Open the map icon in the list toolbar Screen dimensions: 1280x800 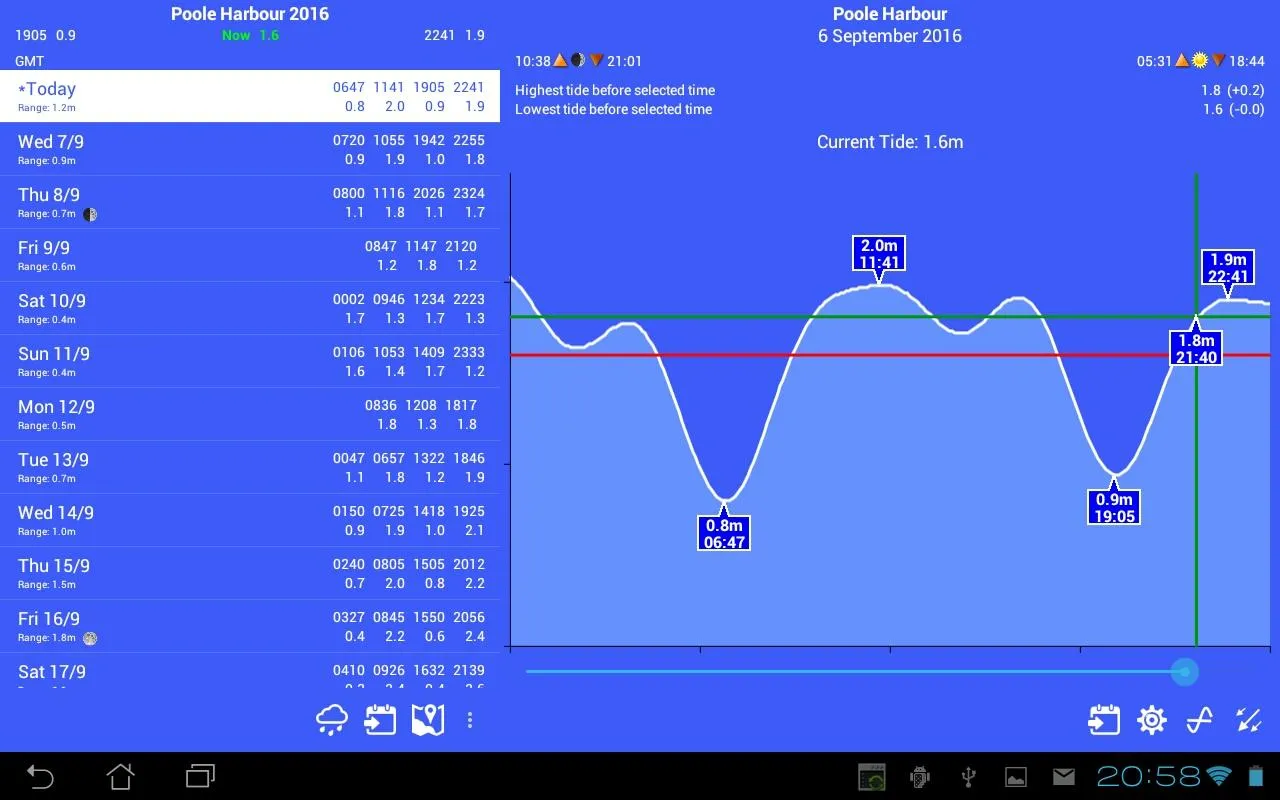[428, 720]
